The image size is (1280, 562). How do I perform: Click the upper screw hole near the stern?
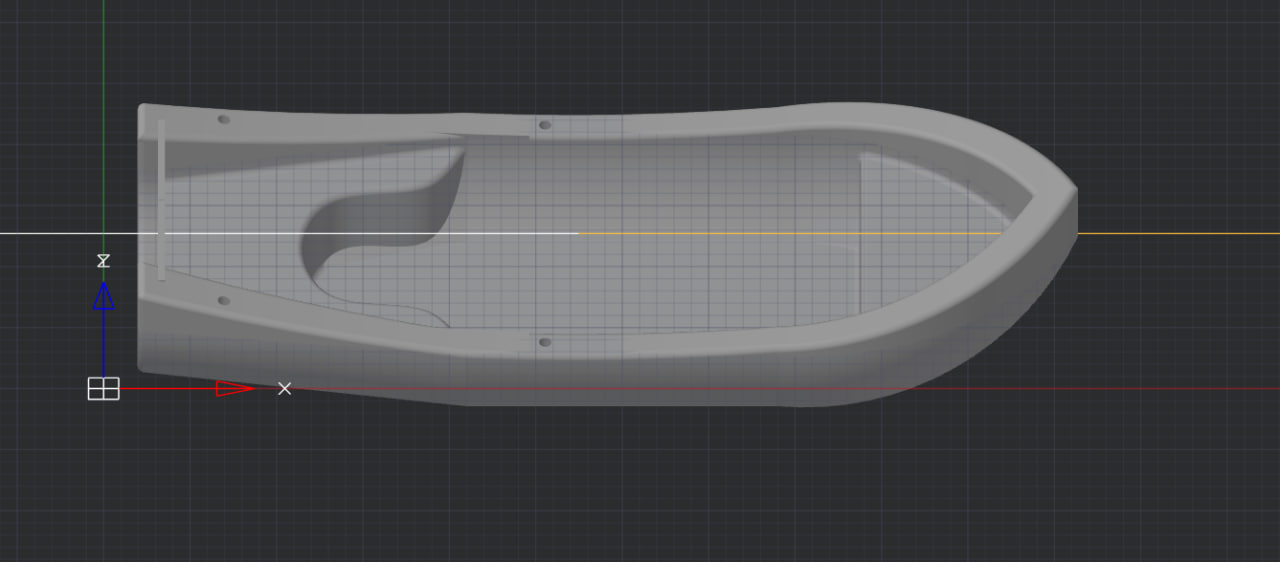pyautogui.click(x=223, y=119)
